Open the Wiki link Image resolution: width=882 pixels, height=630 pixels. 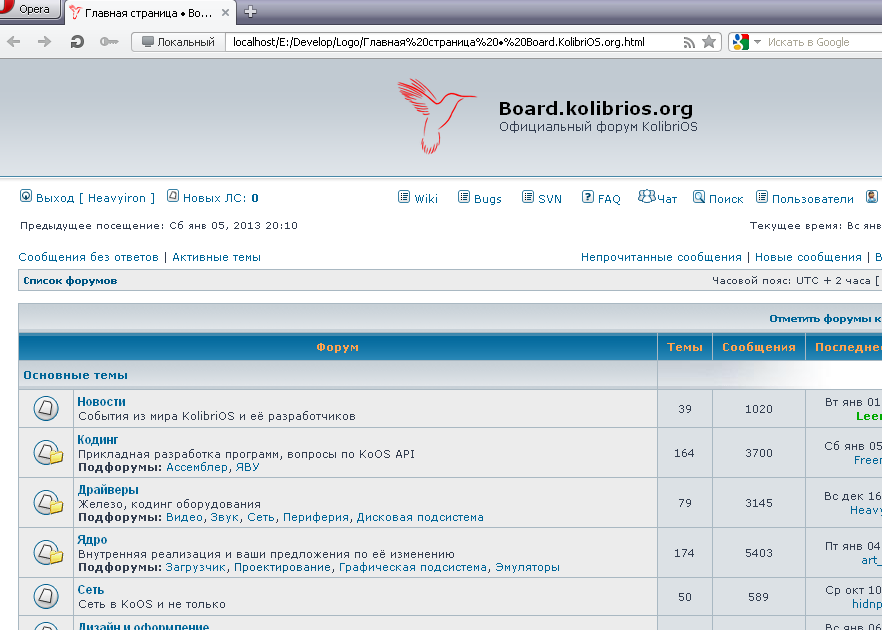[426, 198]
